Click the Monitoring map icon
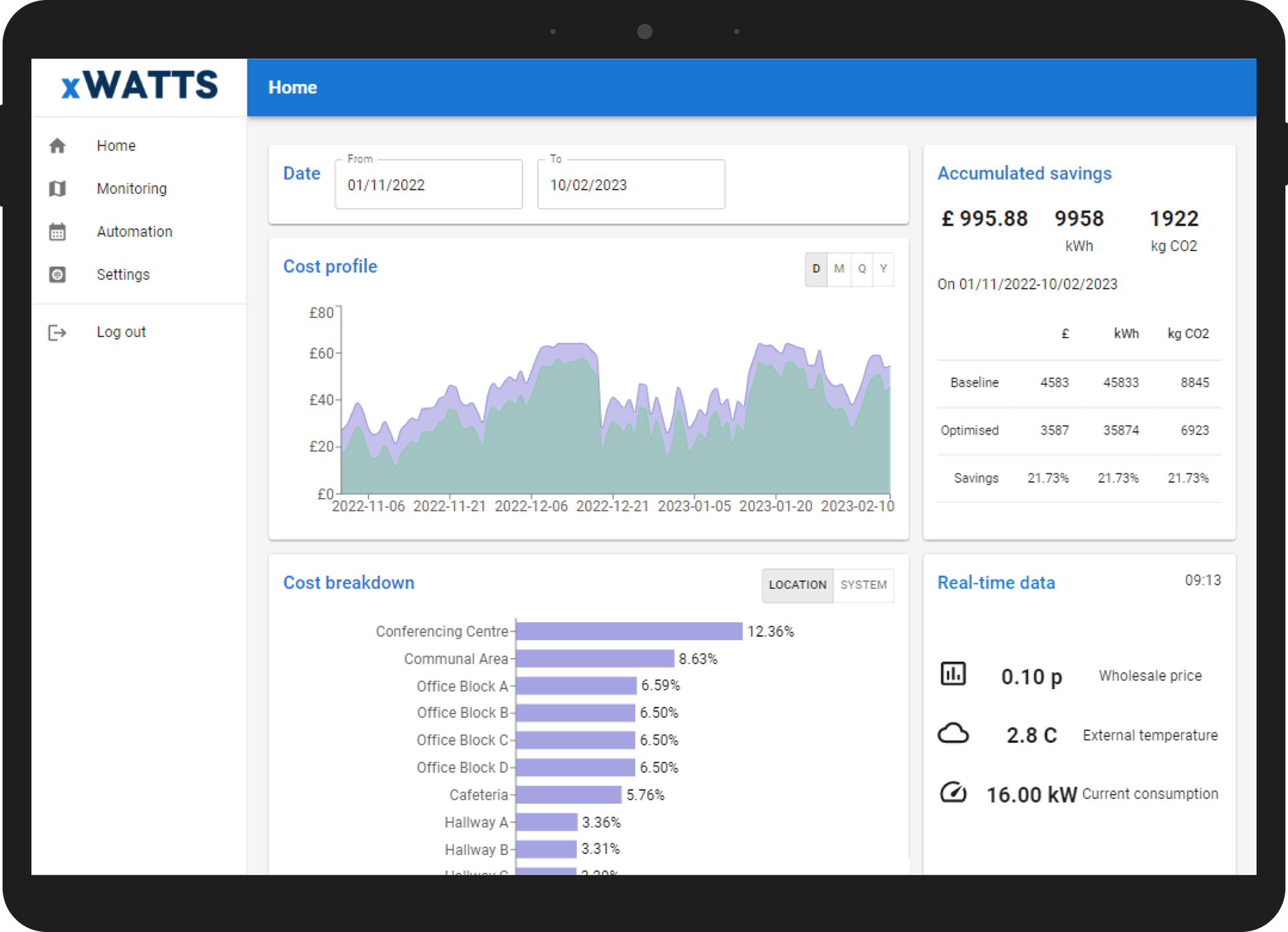The width and height of the screenshot is (1288, 932). coord(57,188)
